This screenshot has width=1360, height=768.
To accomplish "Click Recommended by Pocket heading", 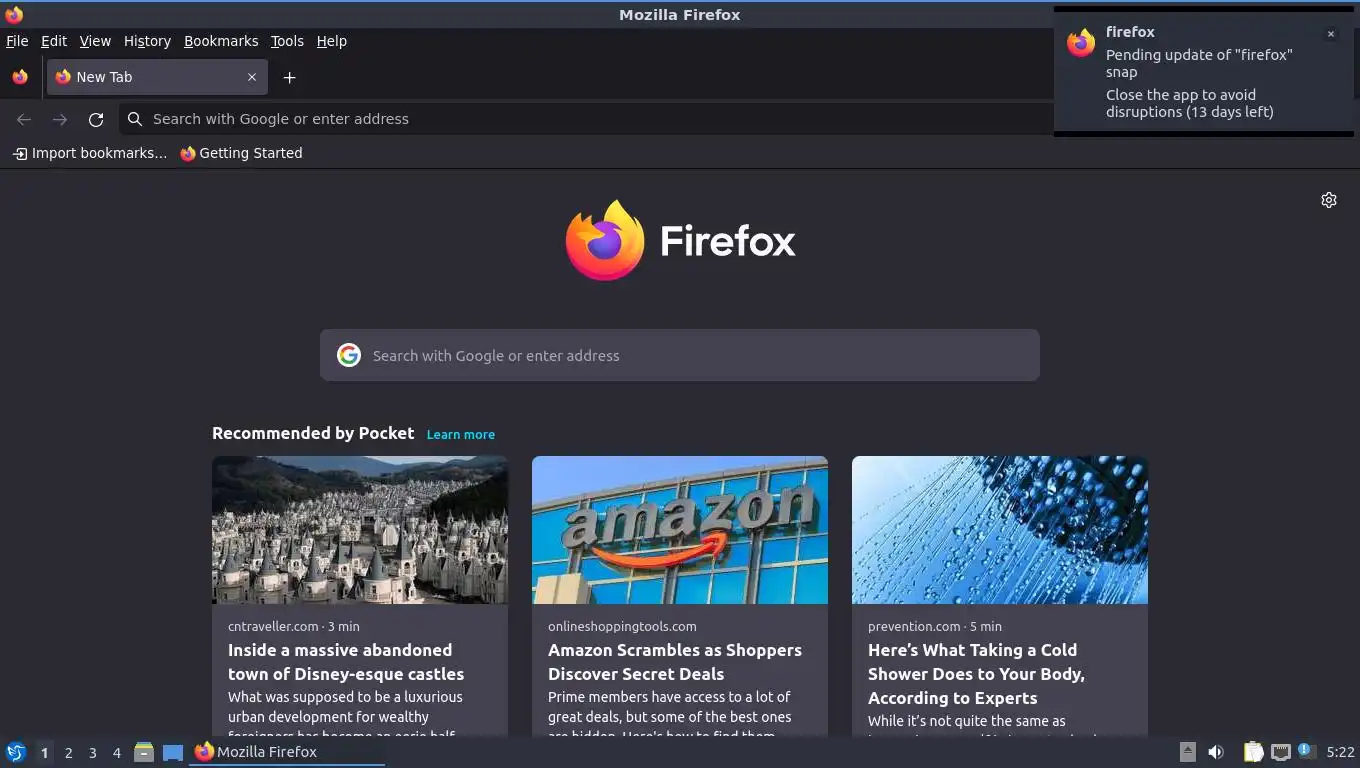I will click(313, 433).
